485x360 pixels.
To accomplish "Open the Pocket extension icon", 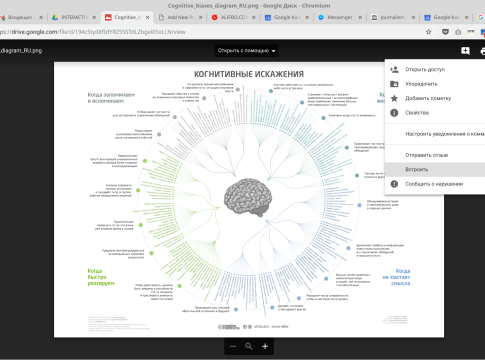I will 445,32.
